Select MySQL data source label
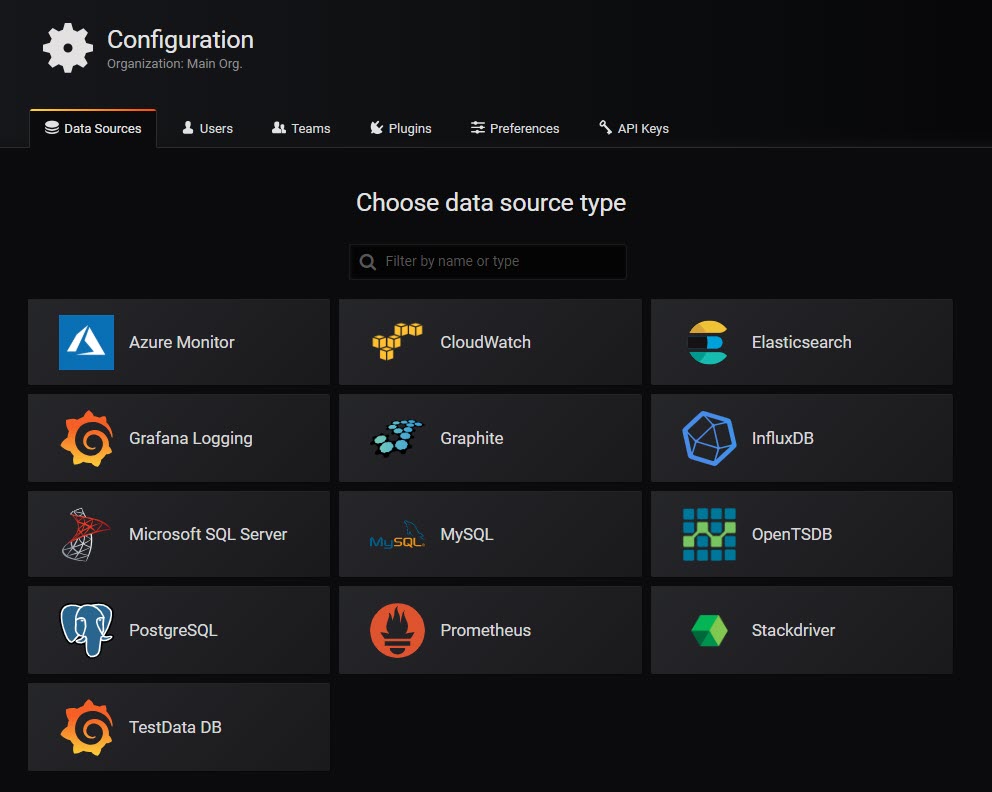 coord(467,535)
